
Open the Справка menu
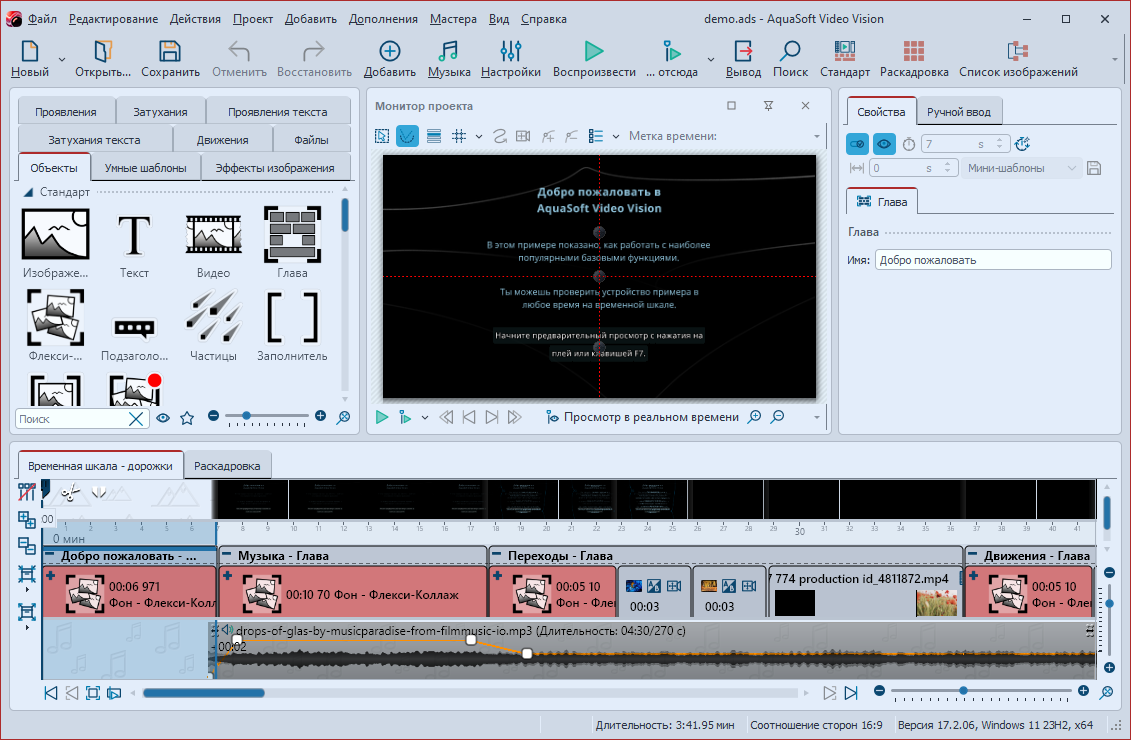coord(543,19)
